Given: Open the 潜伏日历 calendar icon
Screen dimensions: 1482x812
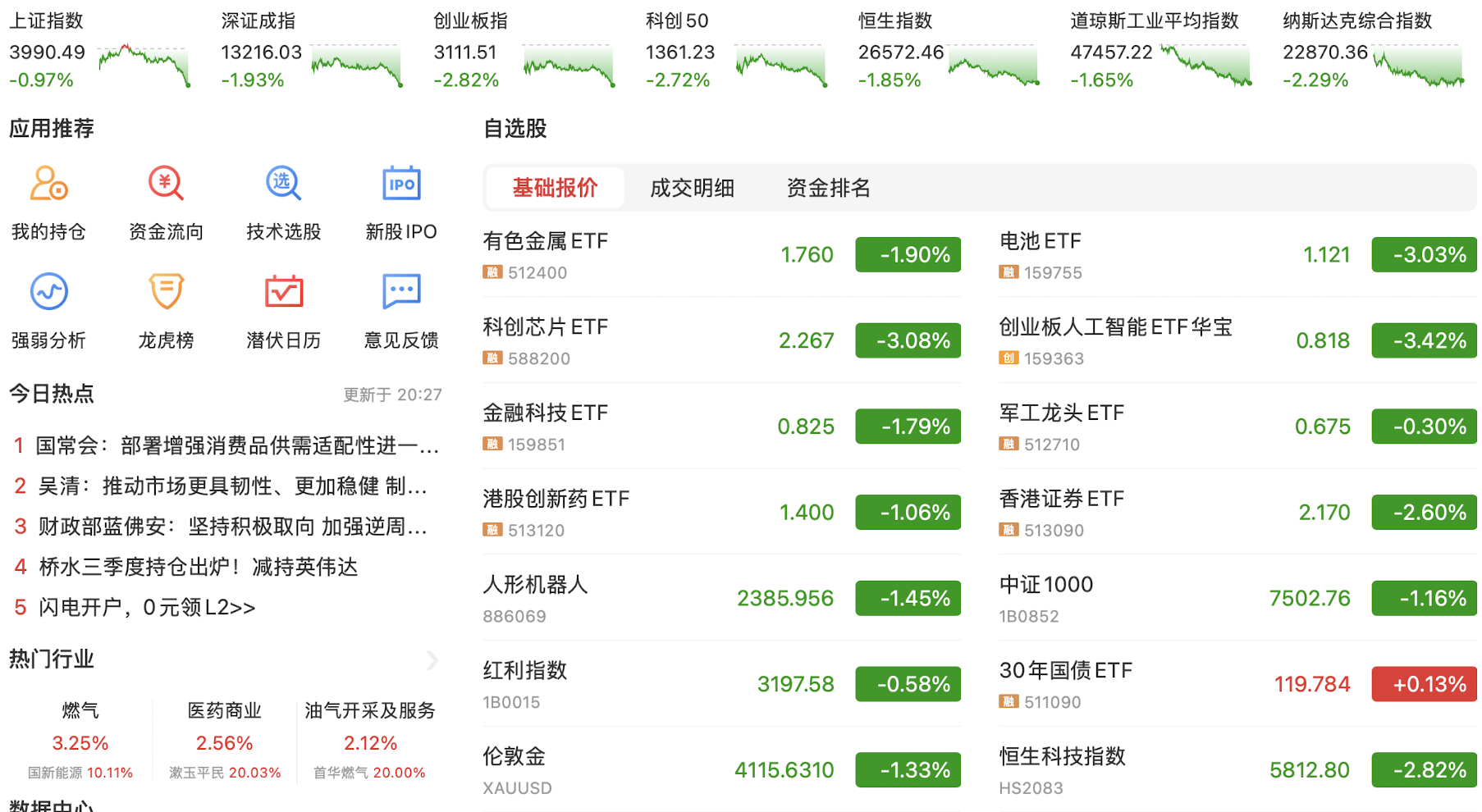Looking at the screenshot, I should [x=283, y=292].
